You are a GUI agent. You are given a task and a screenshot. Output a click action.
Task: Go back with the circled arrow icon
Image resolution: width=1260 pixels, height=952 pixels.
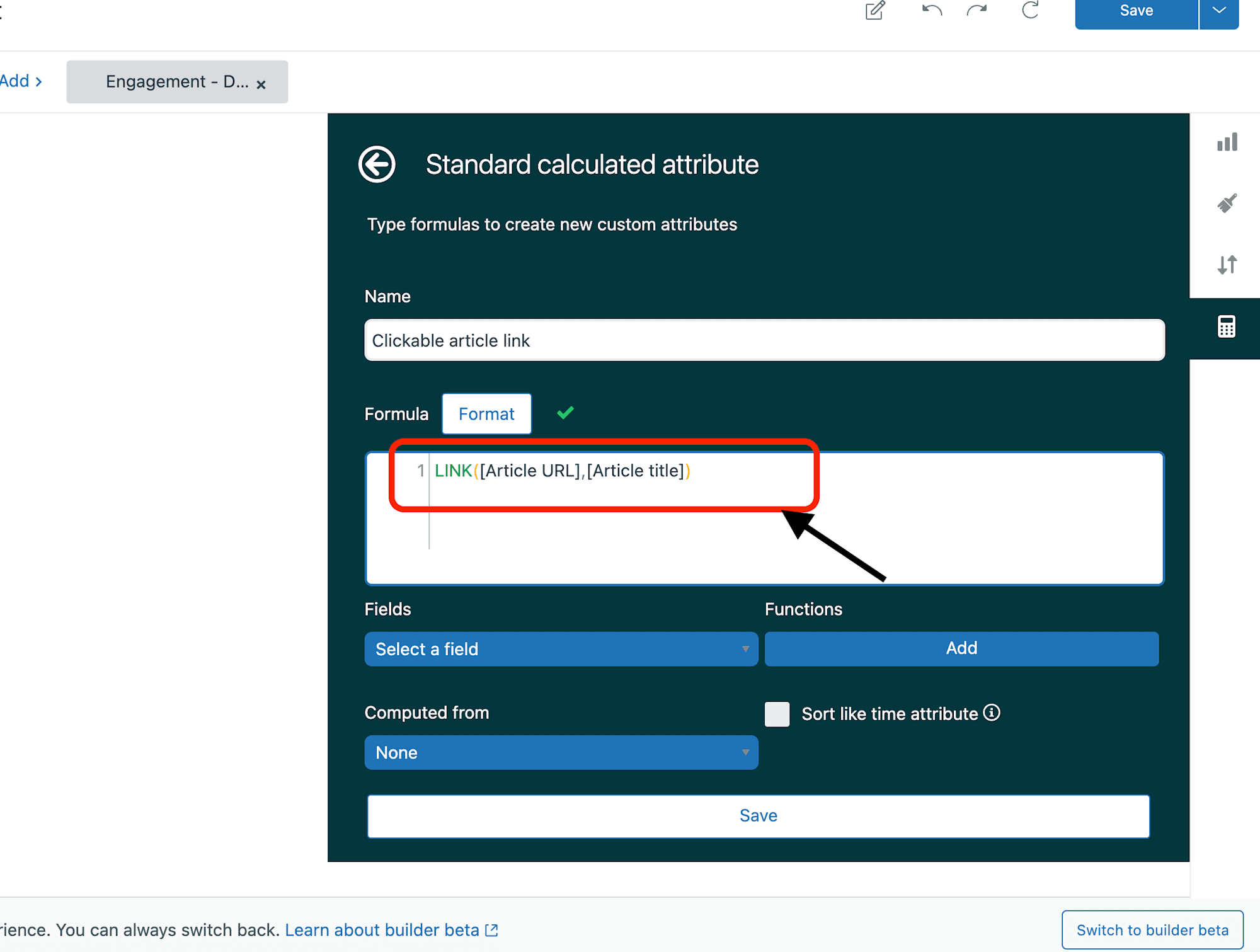pyautogui.click(x=377, y=164)
